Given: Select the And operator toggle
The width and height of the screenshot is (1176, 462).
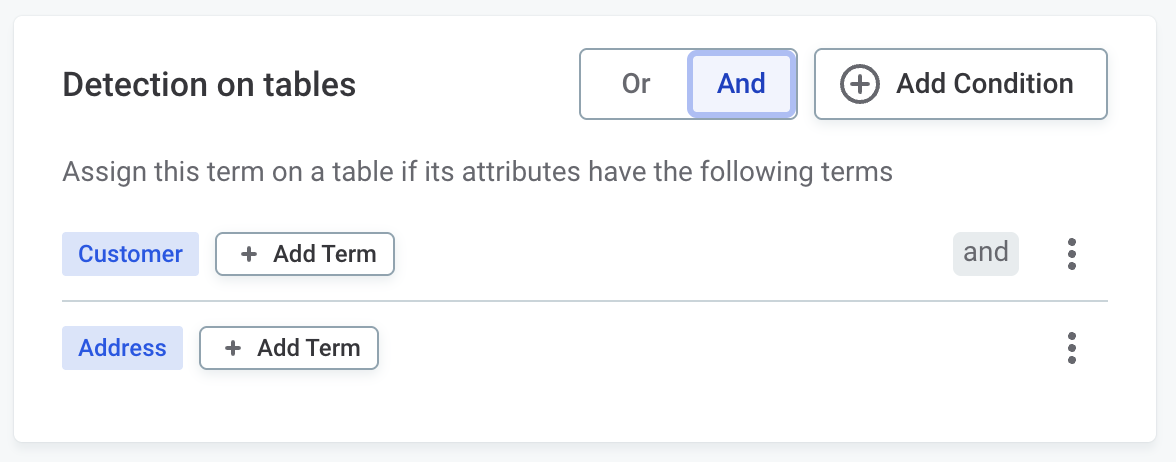Looking at the screenshot, I should click(x=741, y=84).
